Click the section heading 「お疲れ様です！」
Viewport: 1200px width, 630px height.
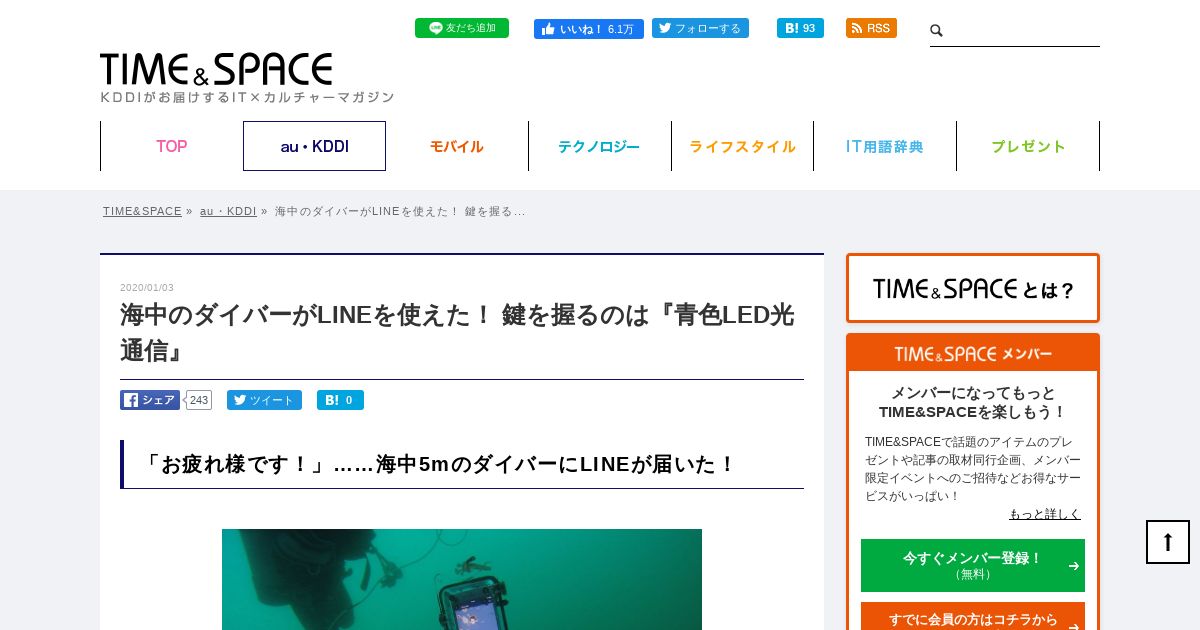(x=462, y=464)
